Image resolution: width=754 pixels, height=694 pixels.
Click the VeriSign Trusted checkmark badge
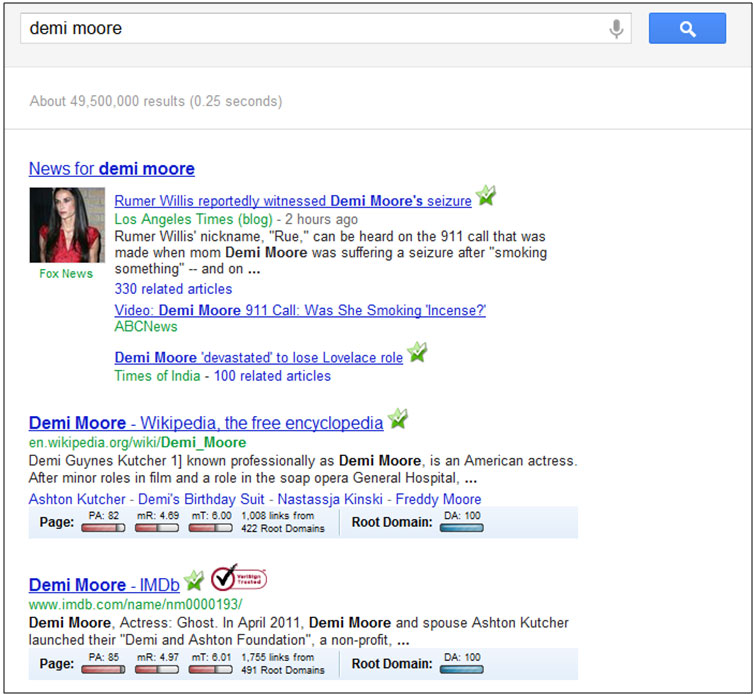point(239,578)
